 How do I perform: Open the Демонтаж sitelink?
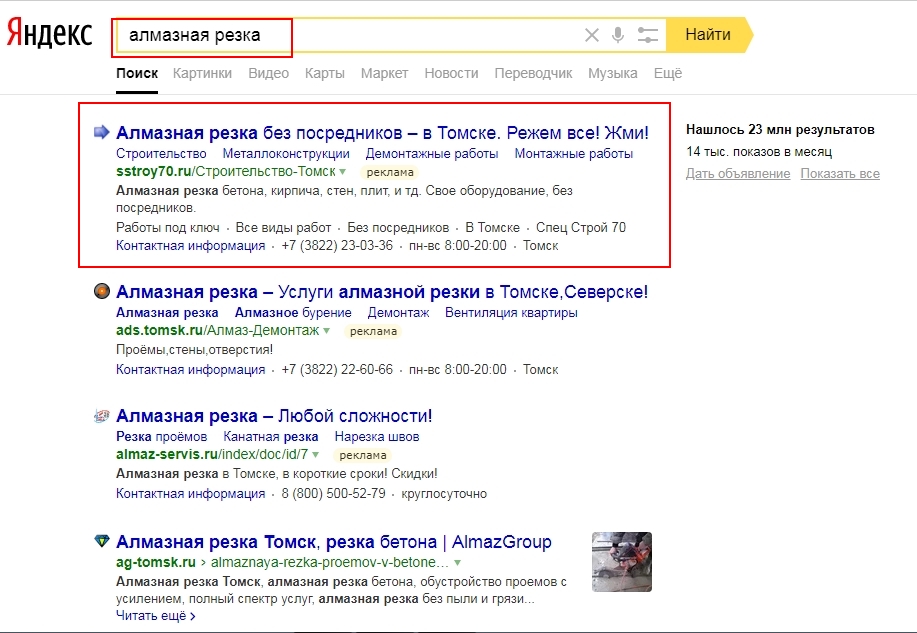point(398,312)
